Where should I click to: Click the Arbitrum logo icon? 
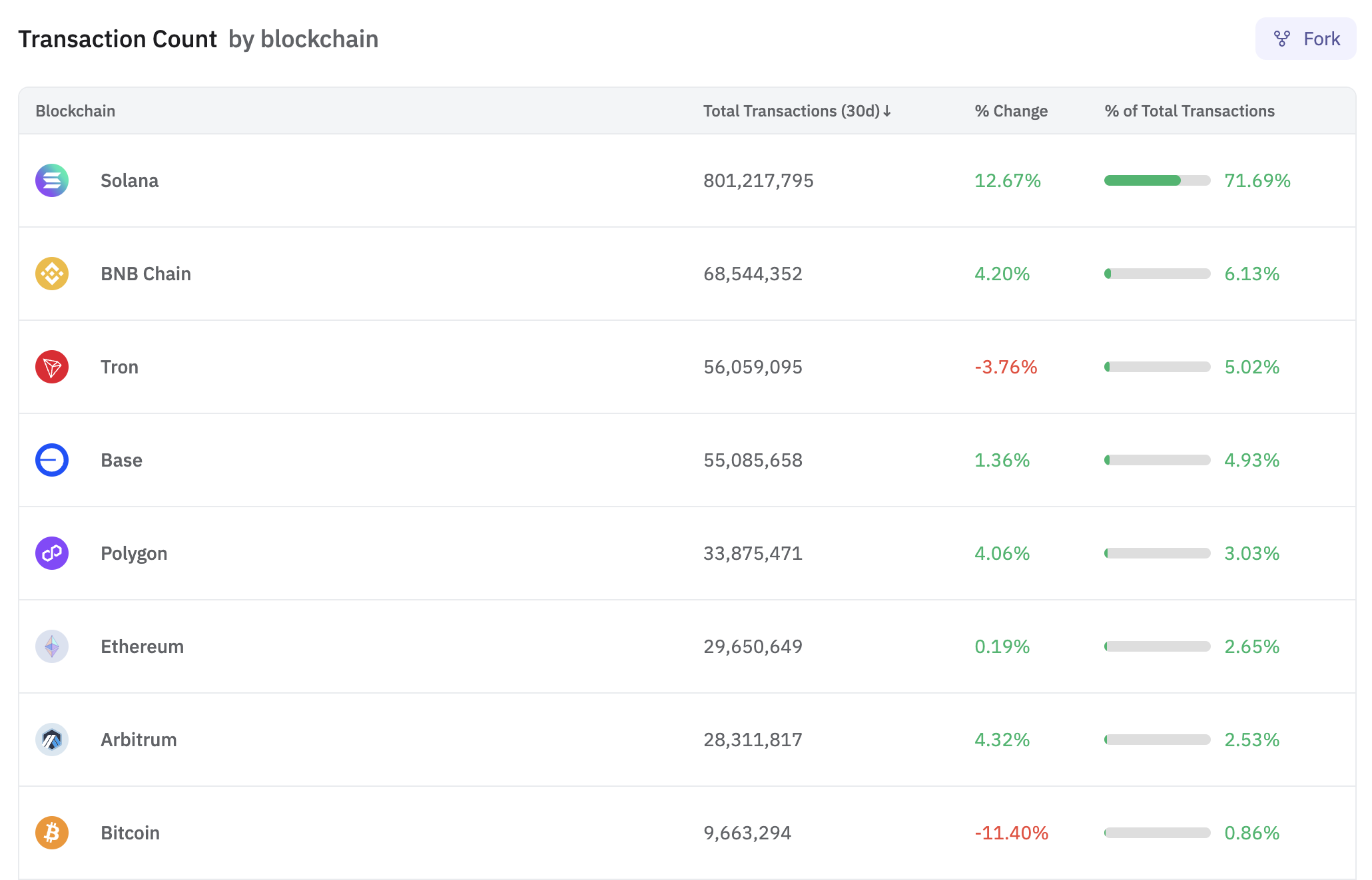pos(52,740)
